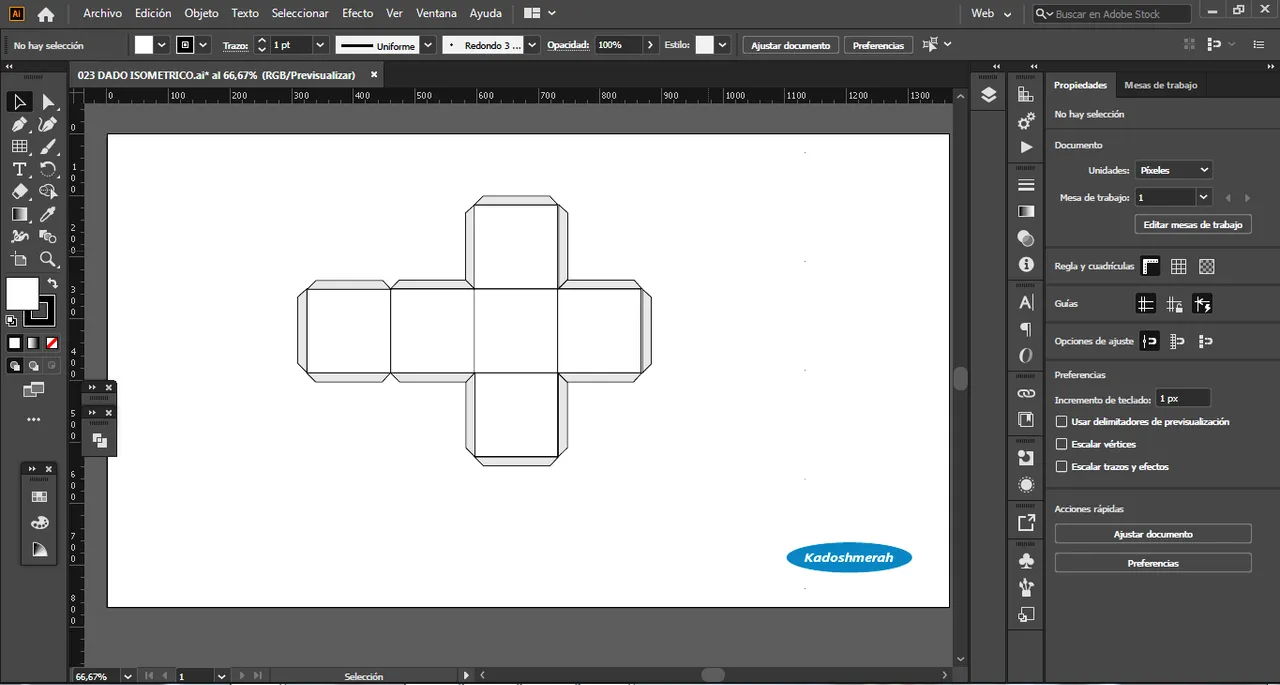
Task: Select the Direct Selection tool
Action: [x=48, y=102]
